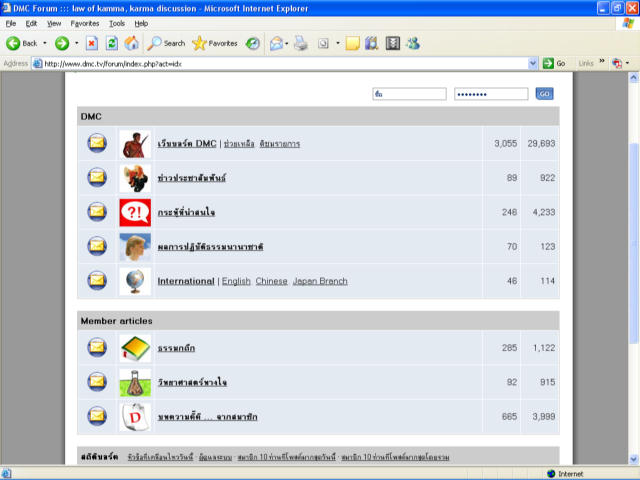Click the red question mark forum icon
This screenshot has height=480, width=640.
pyautogui.click(x=134, y=212)
